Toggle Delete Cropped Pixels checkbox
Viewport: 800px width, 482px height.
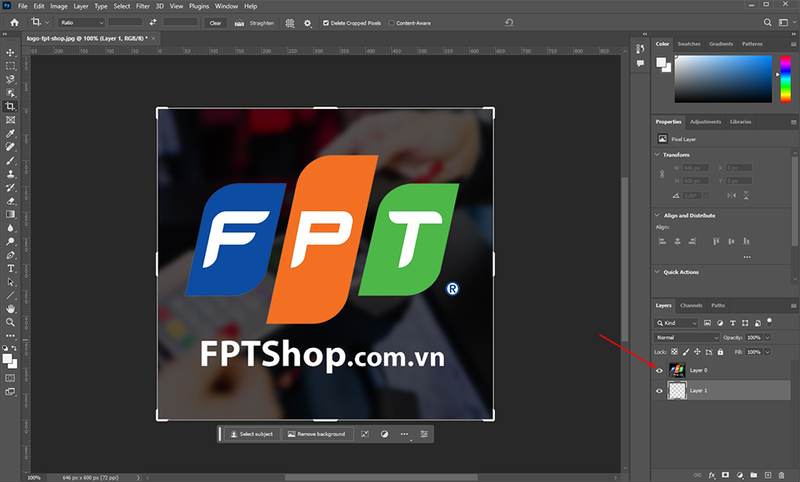pos(326,23)
